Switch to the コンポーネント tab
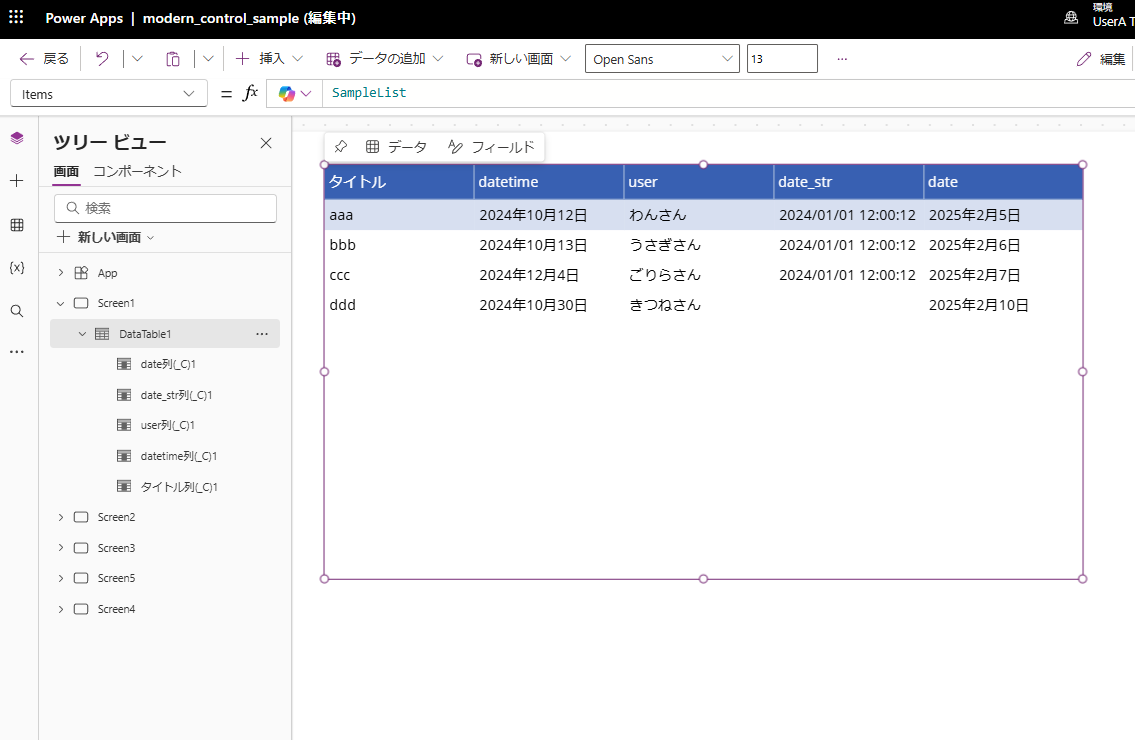This screenshot has width=1135, height=740. click(137, 171)
